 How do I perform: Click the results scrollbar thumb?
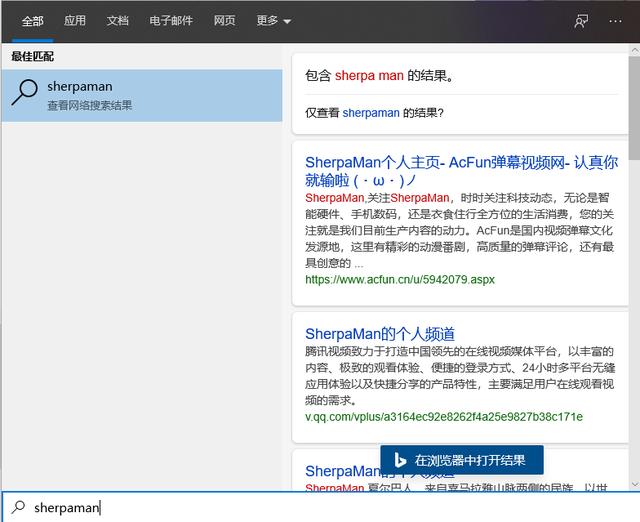click(x=635, y=108)
